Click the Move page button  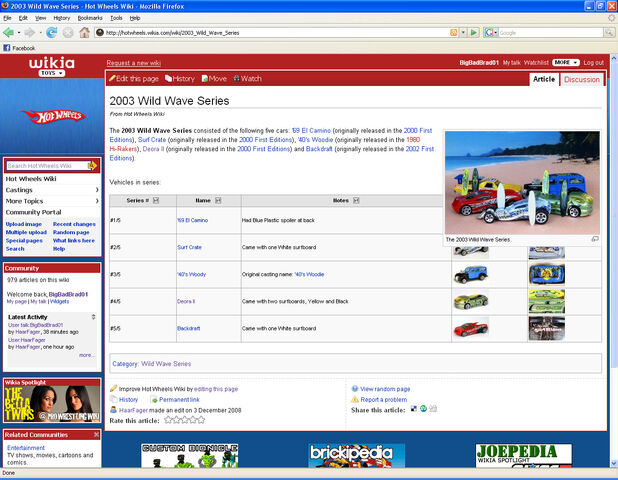(214, 79)
